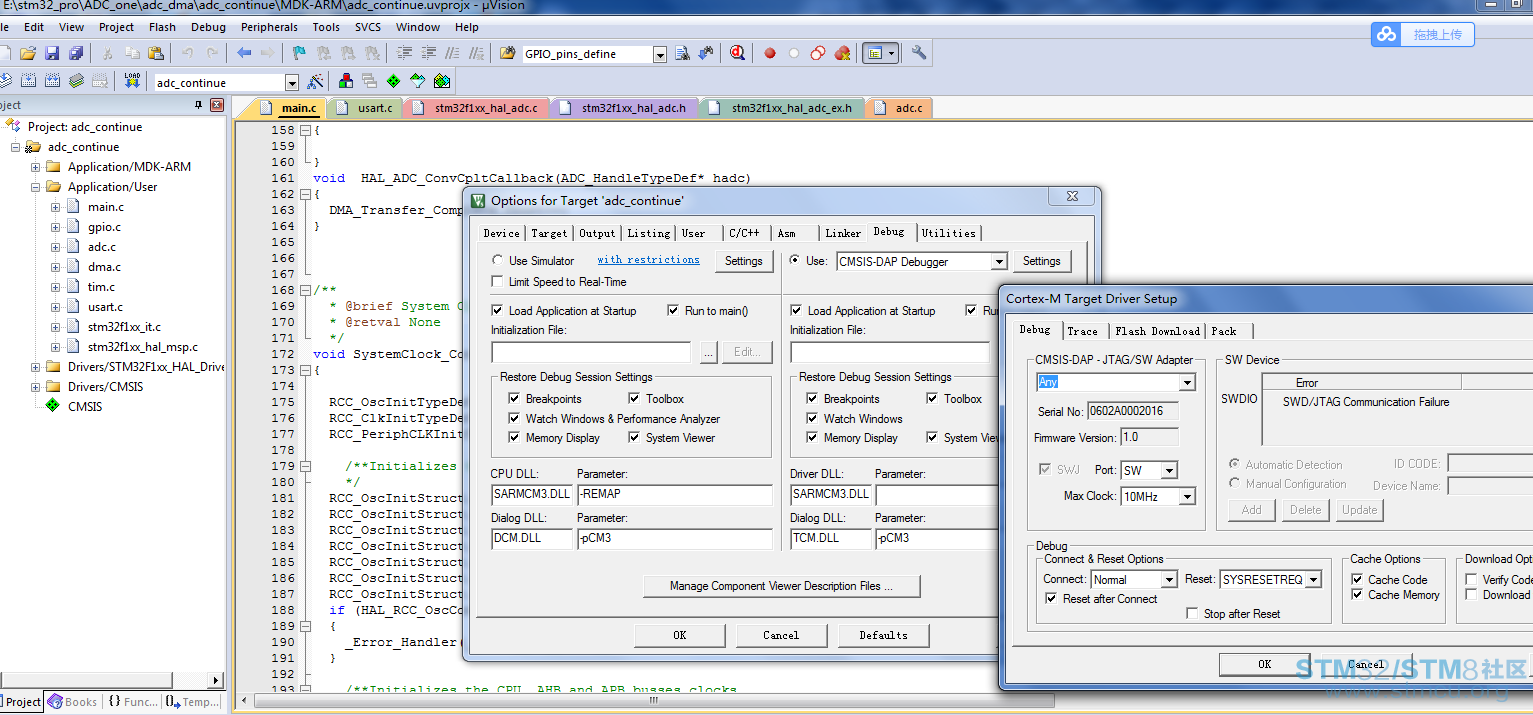
Task: Click the debugger Settings button
Action: tap(1041, 261)
